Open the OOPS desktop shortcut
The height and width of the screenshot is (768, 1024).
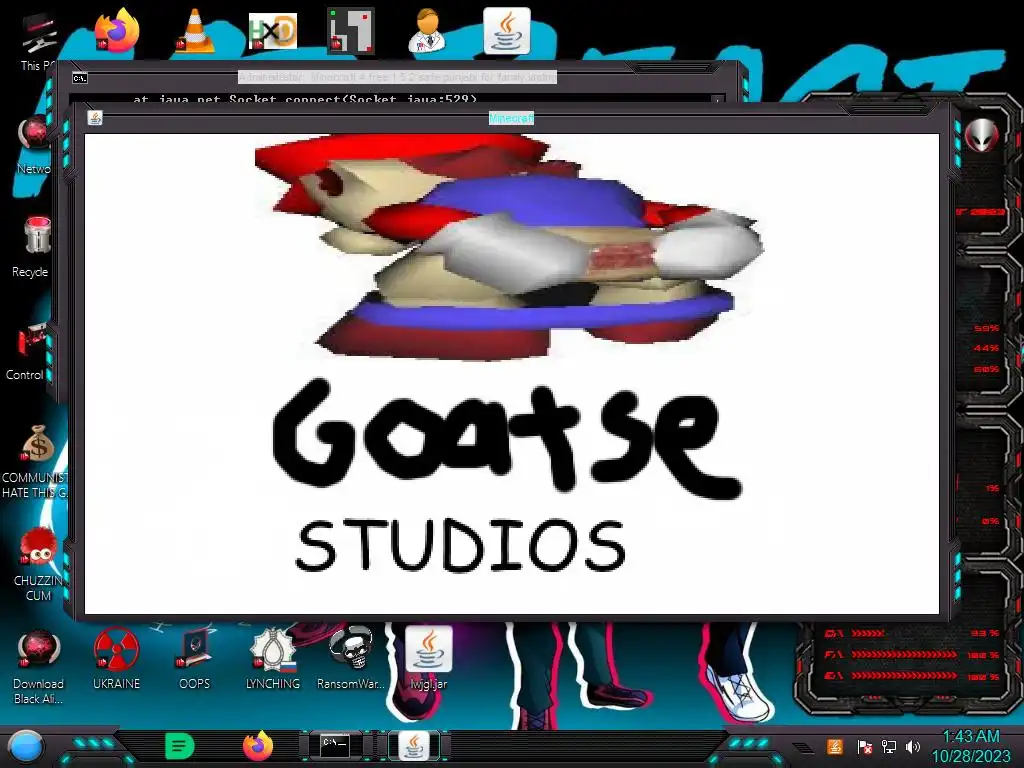(x=194, y=658)
